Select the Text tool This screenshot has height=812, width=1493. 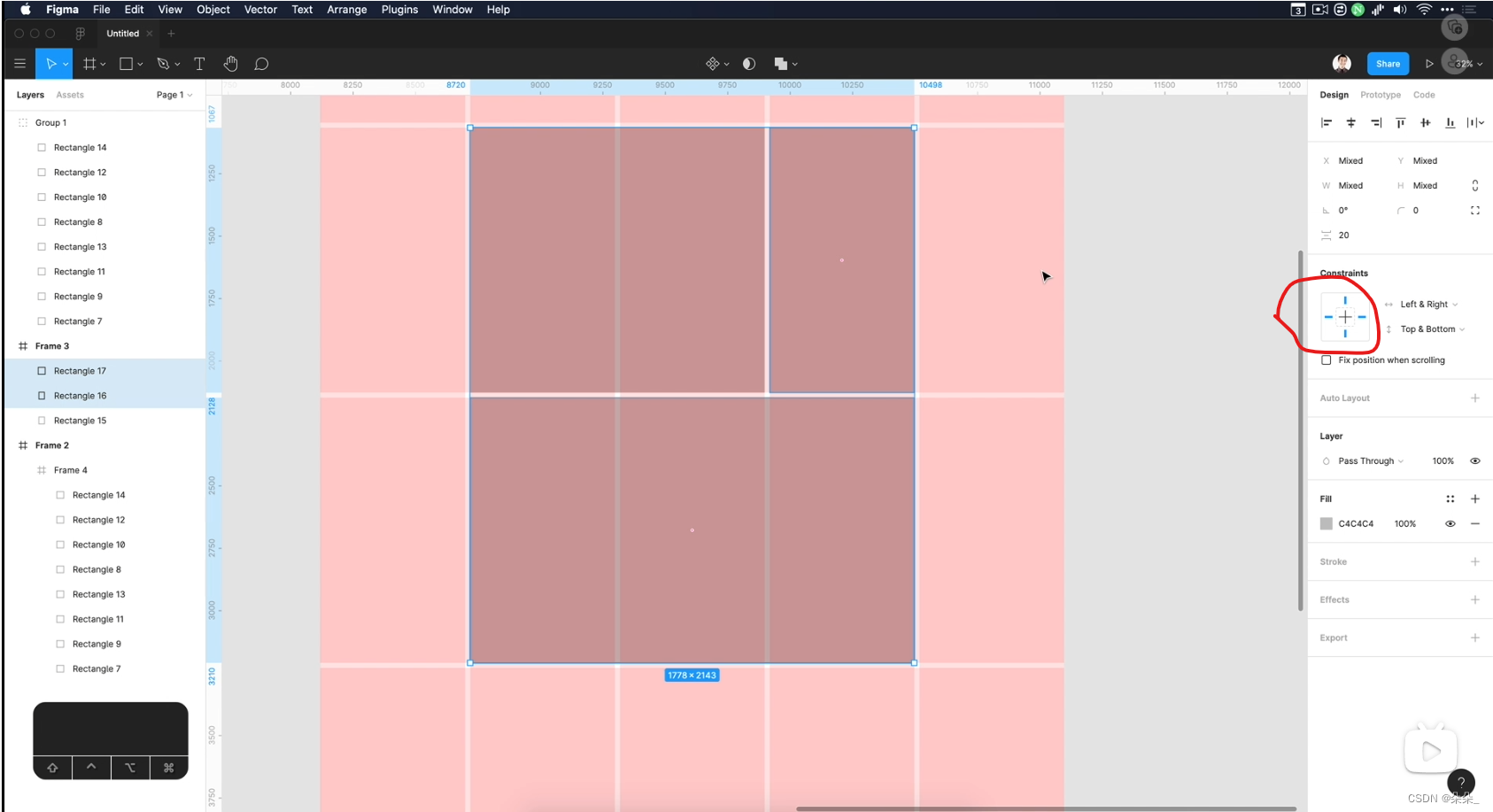pos(199,64)
